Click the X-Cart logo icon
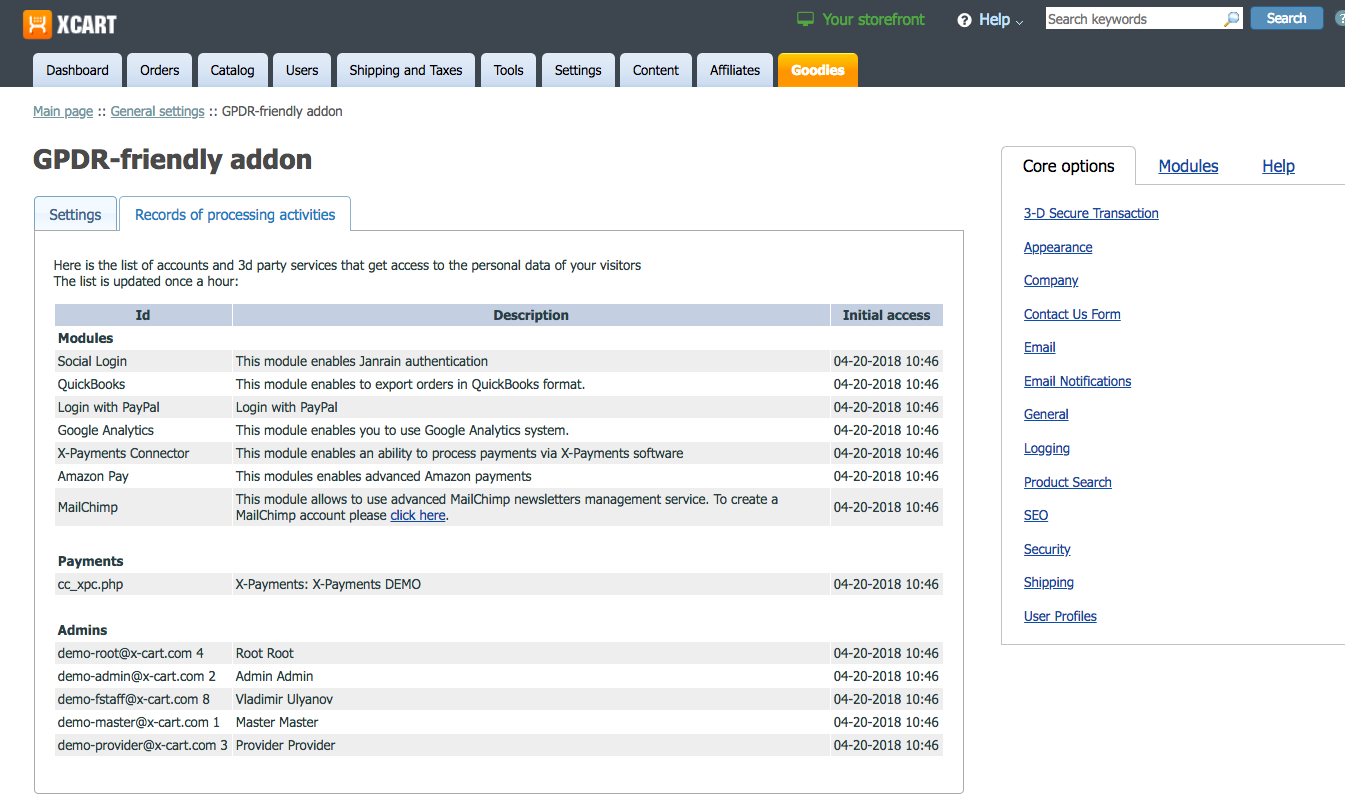This screenshot has width=1345, height=807. [37, 23]
